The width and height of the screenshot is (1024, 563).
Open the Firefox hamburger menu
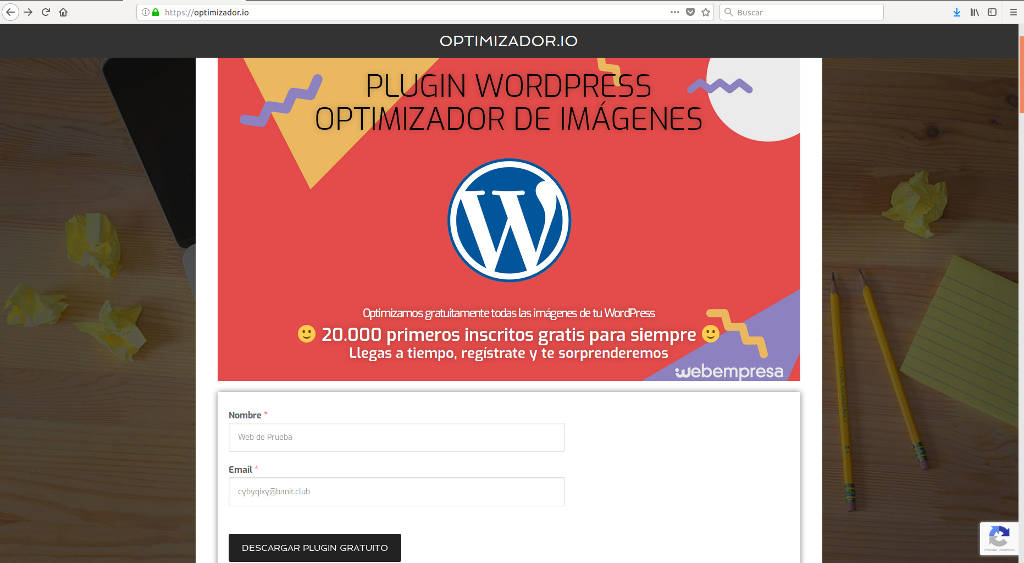[x=1014, y=12]
